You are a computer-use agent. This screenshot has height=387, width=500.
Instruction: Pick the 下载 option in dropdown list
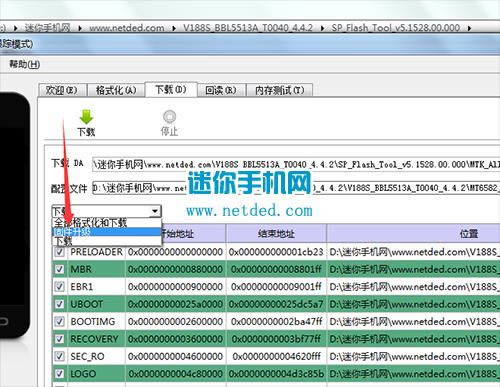107,241
